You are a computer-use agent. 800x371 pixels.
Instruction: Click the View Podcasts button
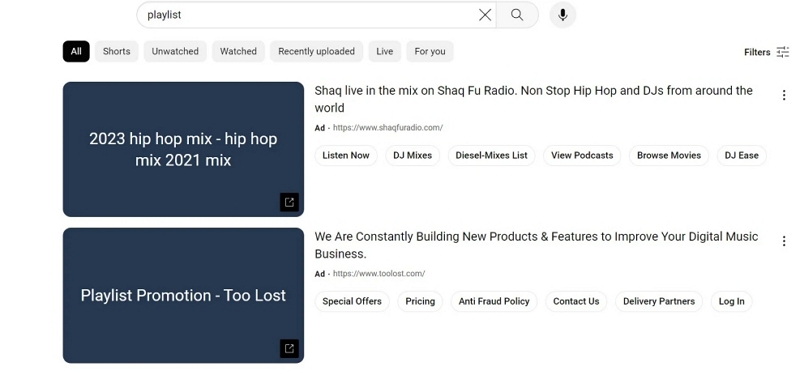(582, 156)
